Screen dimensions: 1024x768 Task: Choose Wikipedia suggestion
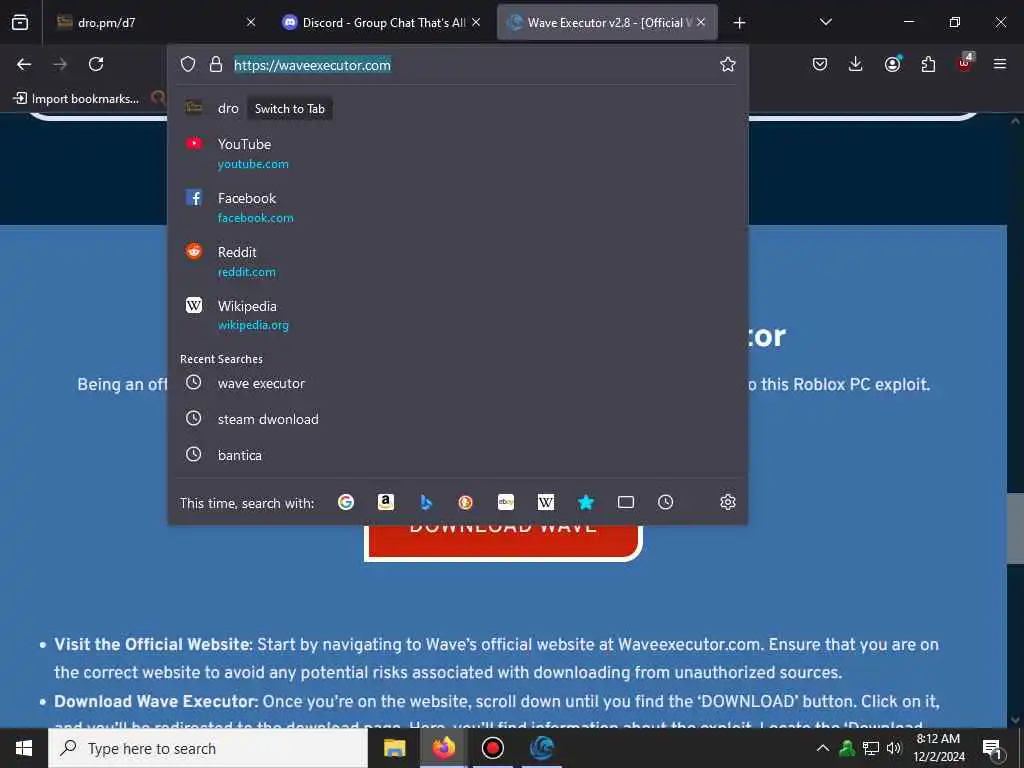click(x=457, y=315)
